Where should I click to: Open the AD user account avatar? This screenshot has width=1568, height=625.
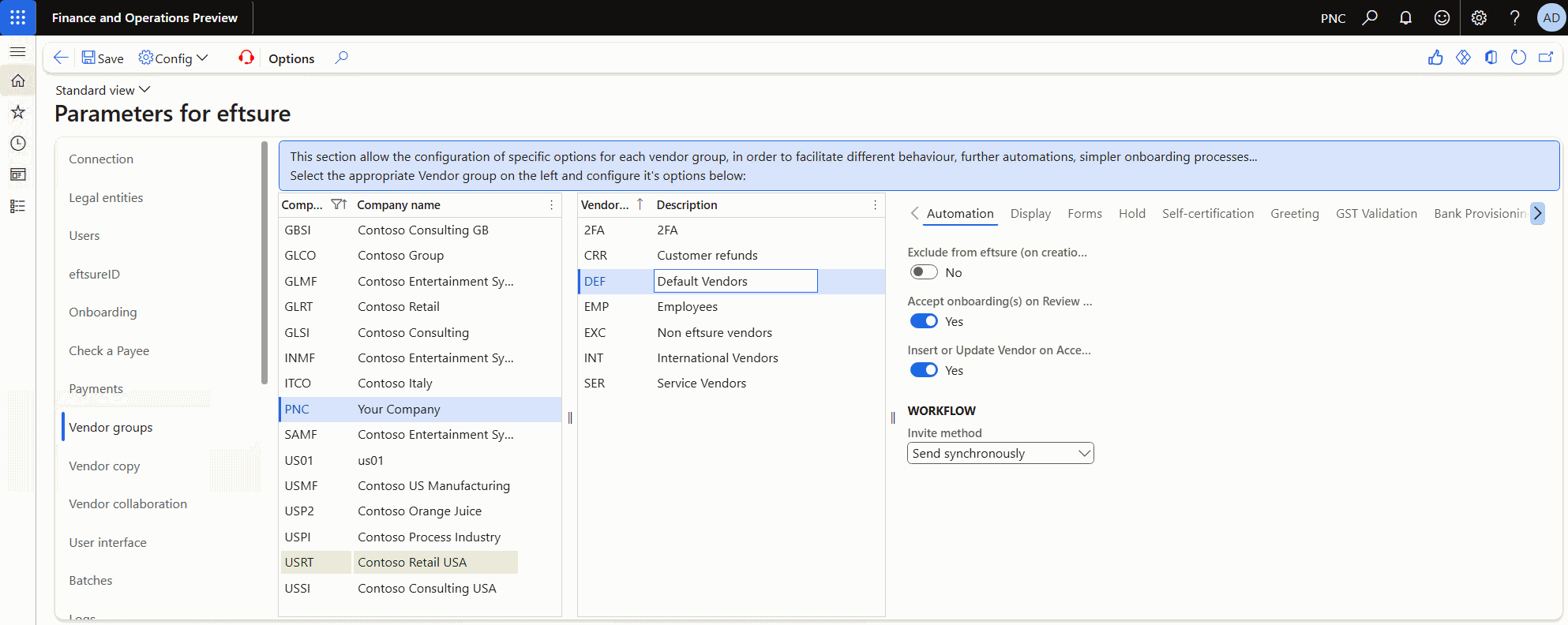click(x=1551, y=17)
